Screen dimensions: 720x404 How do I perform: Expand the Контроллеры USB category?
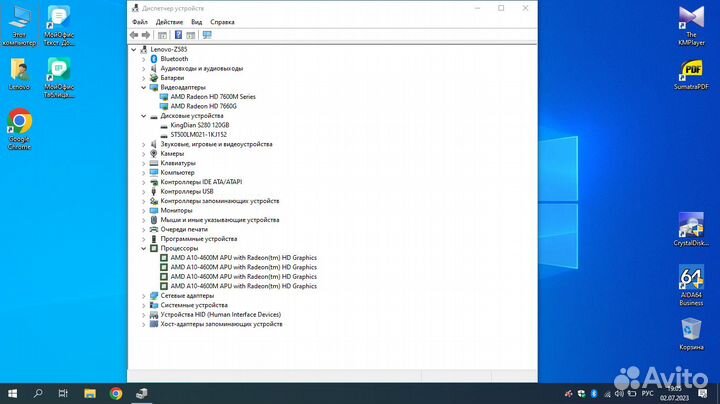(143, 192)
